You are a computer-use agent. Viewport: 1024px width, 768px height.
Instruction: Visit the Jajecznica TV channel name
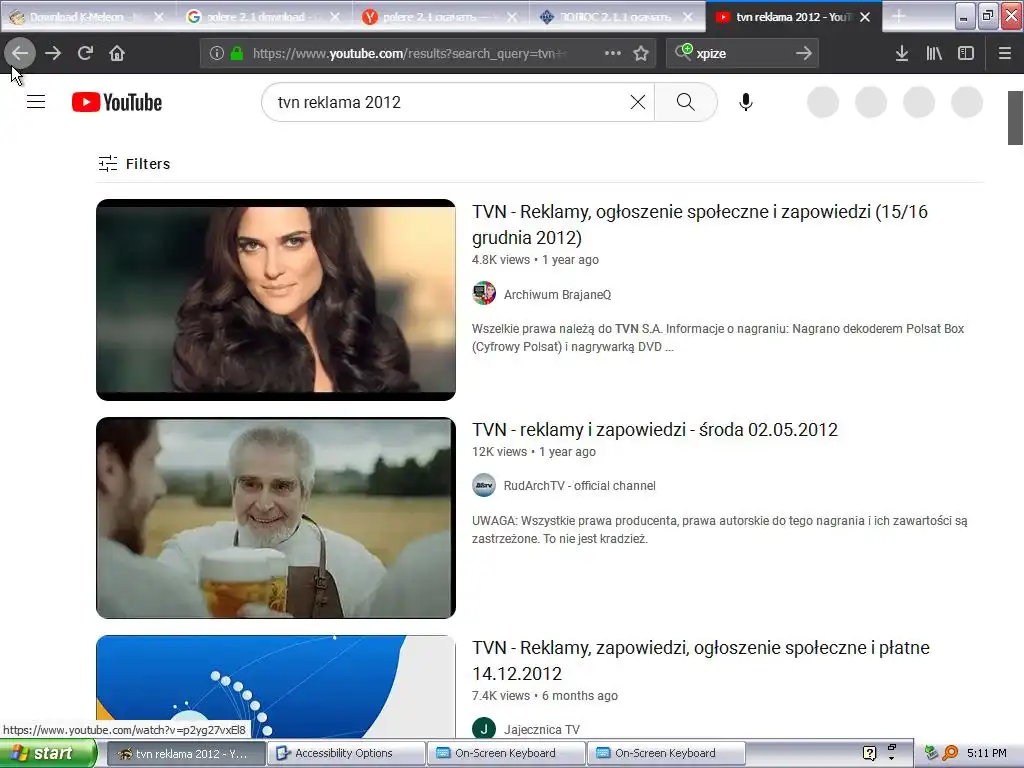pos(541,729)
